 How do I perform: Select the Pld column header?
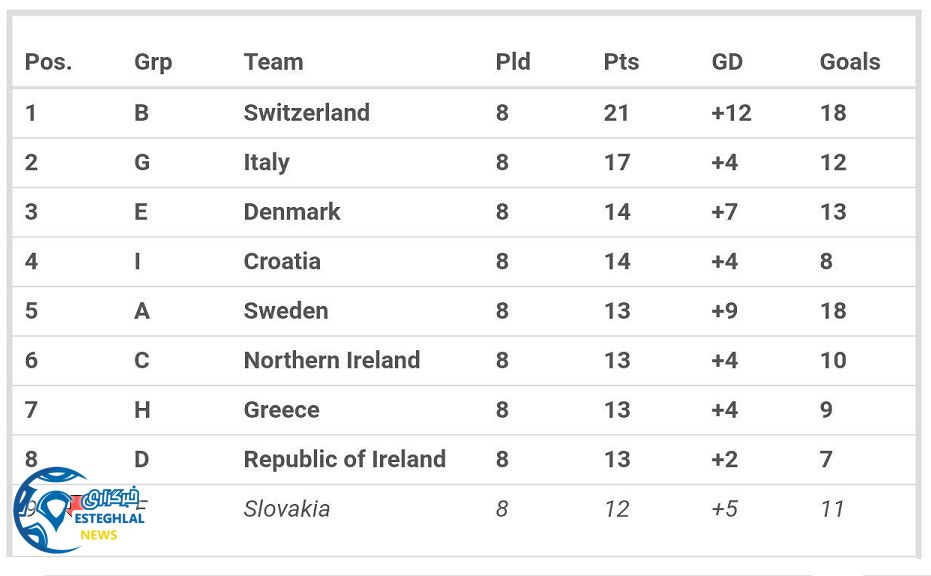pyautogui.click(x=515, y=62)
